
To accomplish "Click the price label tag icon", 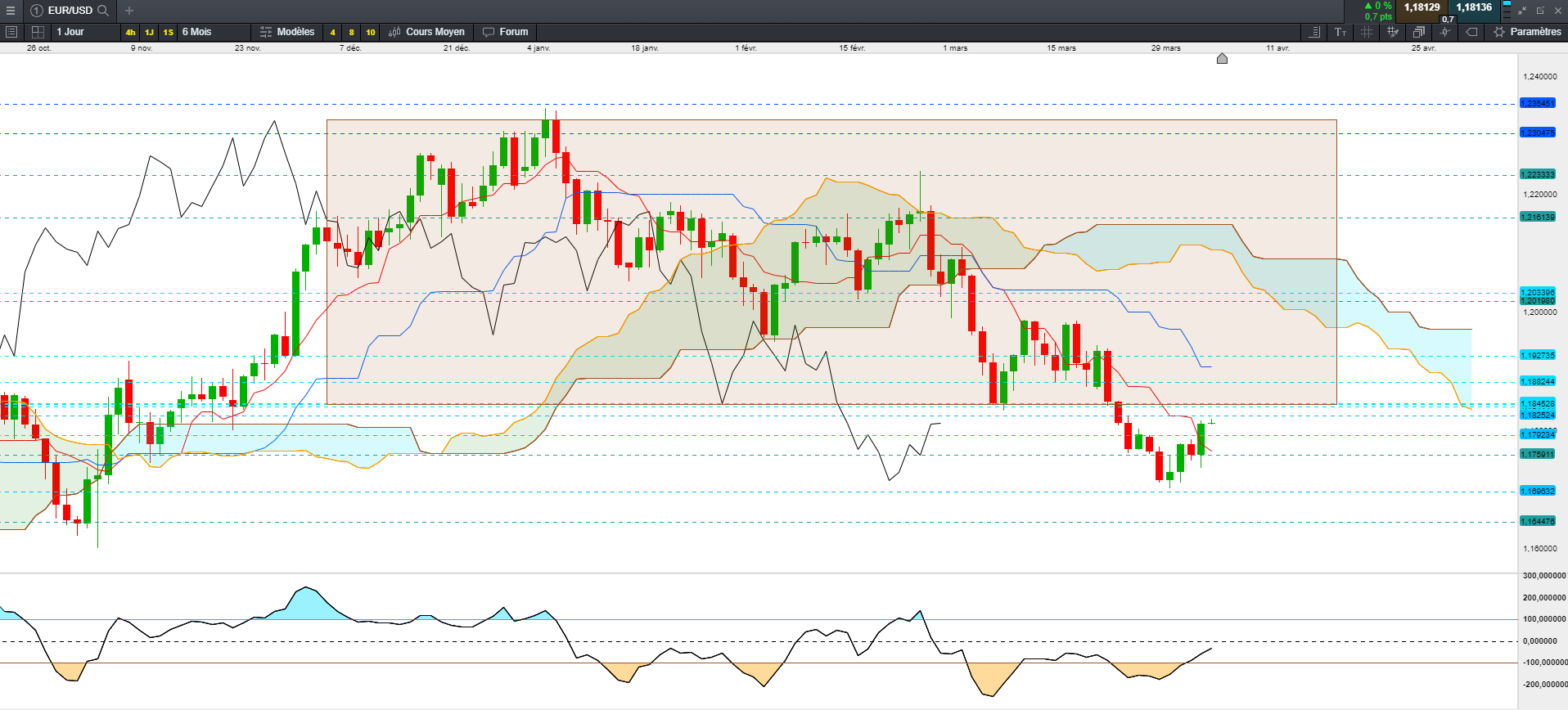I will [1471, 32].
